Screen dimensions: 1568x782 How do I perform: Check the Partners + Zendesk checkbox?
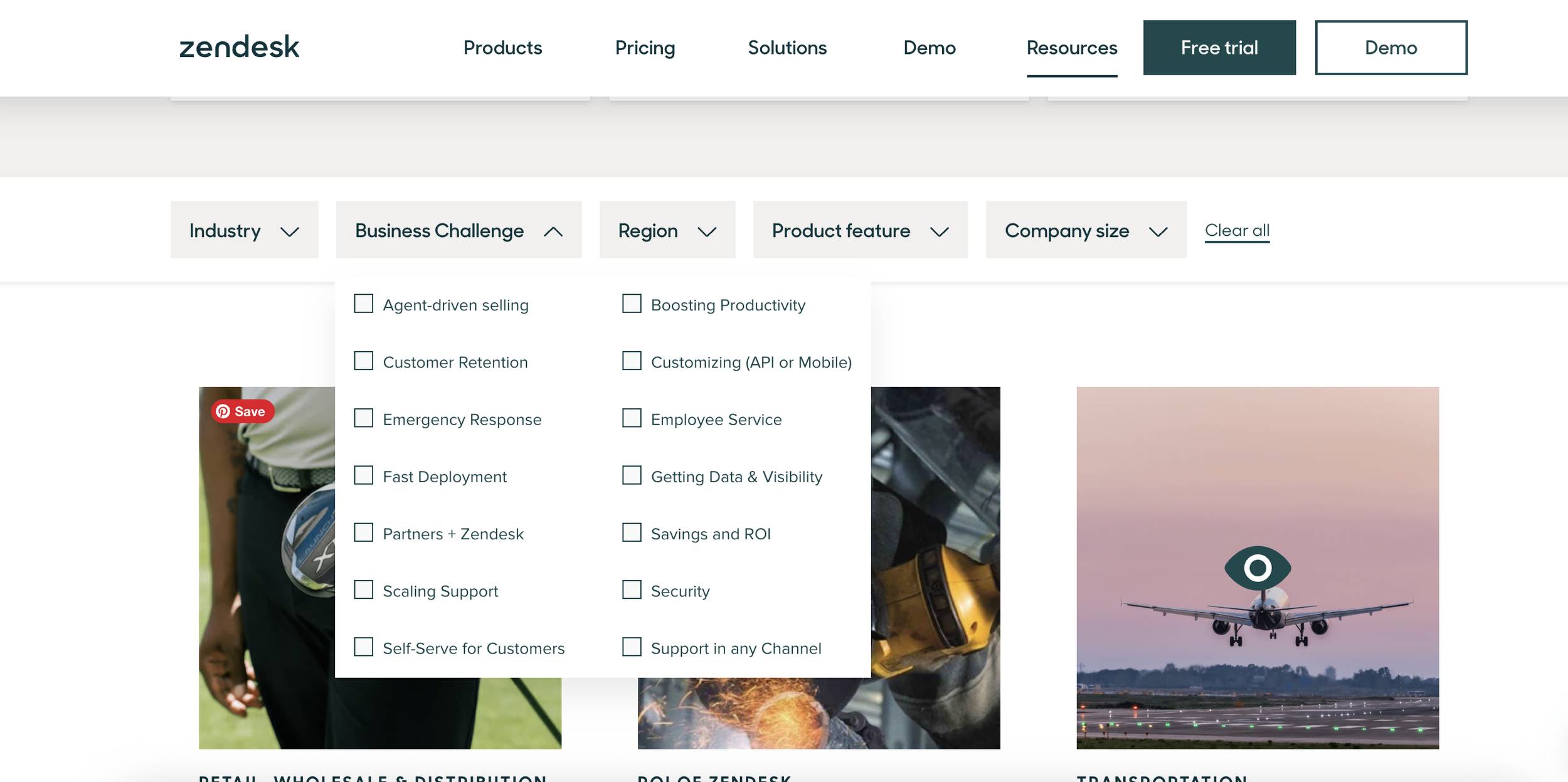(364, 533)
